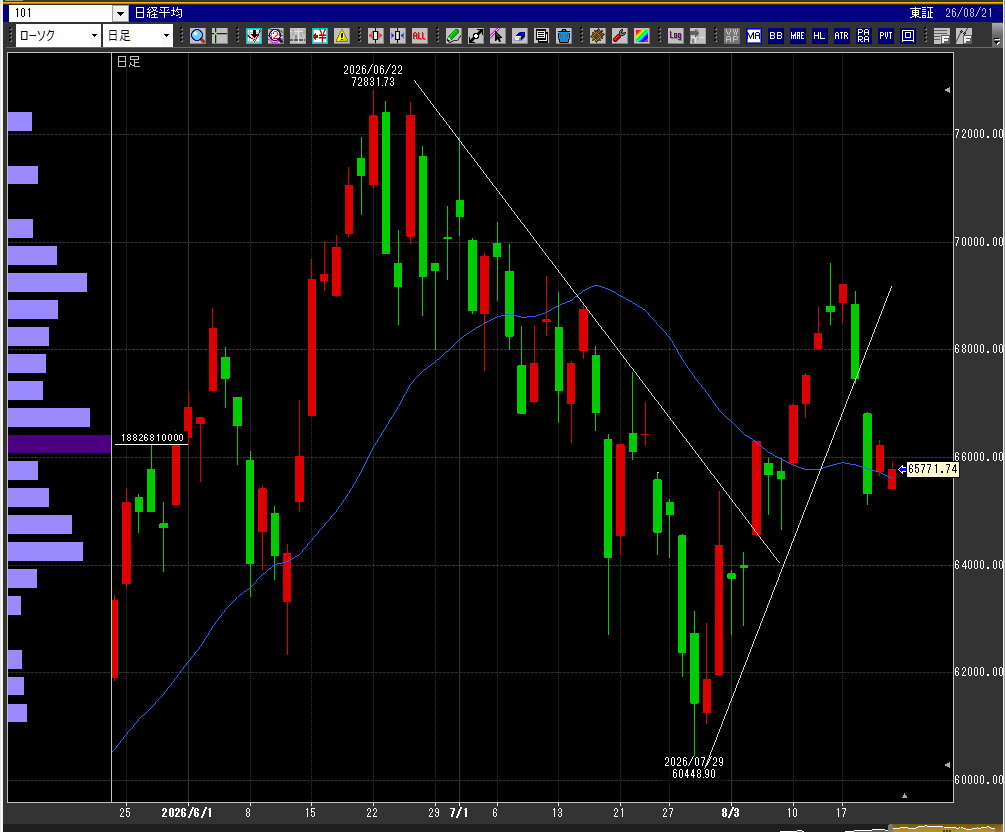Toggle the Log scale button
Viewport: 1005px width, 832px height.
coord(676,36)
